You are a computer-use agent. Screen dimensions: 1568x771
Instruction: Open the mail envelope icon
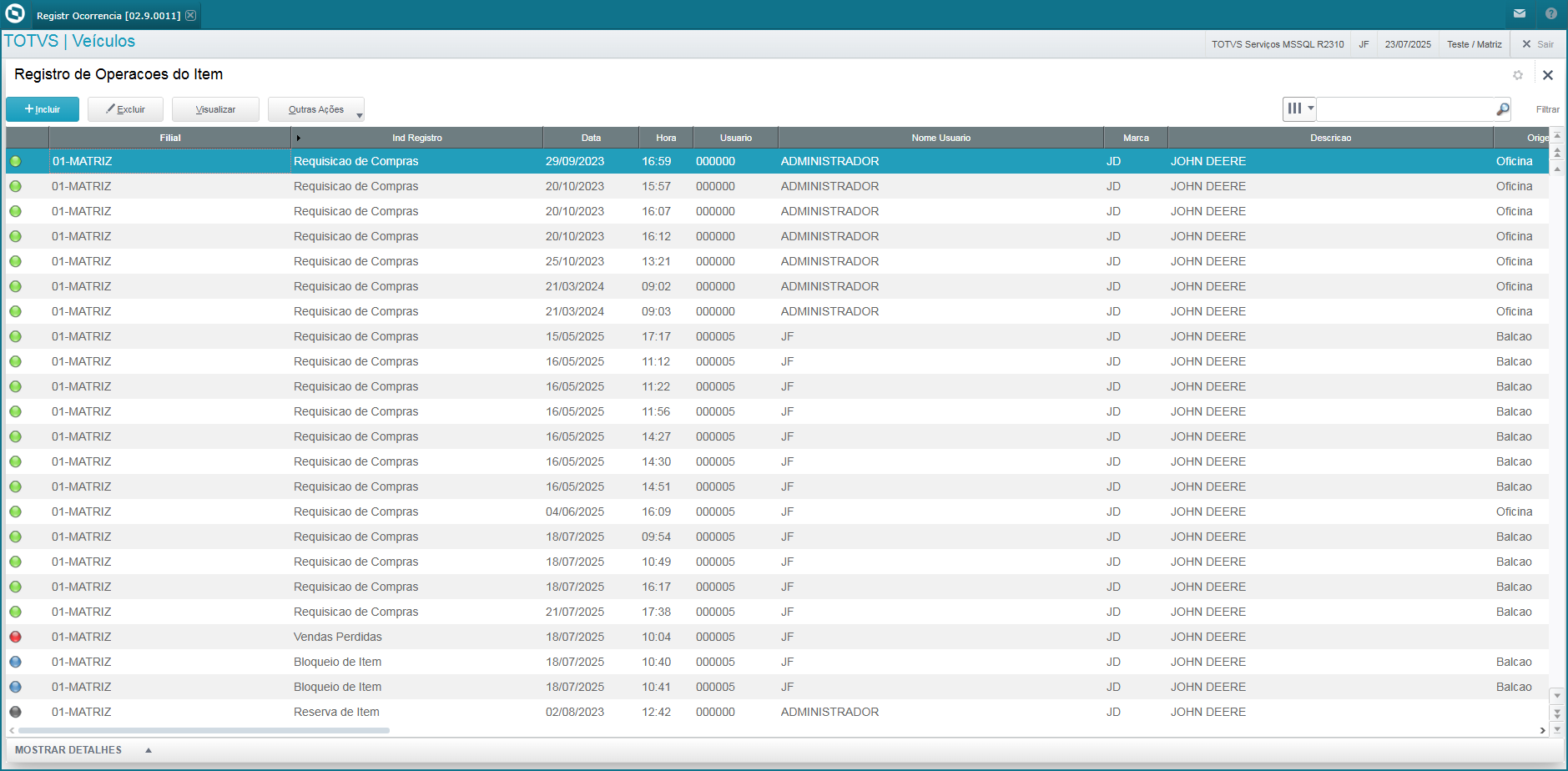coord(1520,13)
